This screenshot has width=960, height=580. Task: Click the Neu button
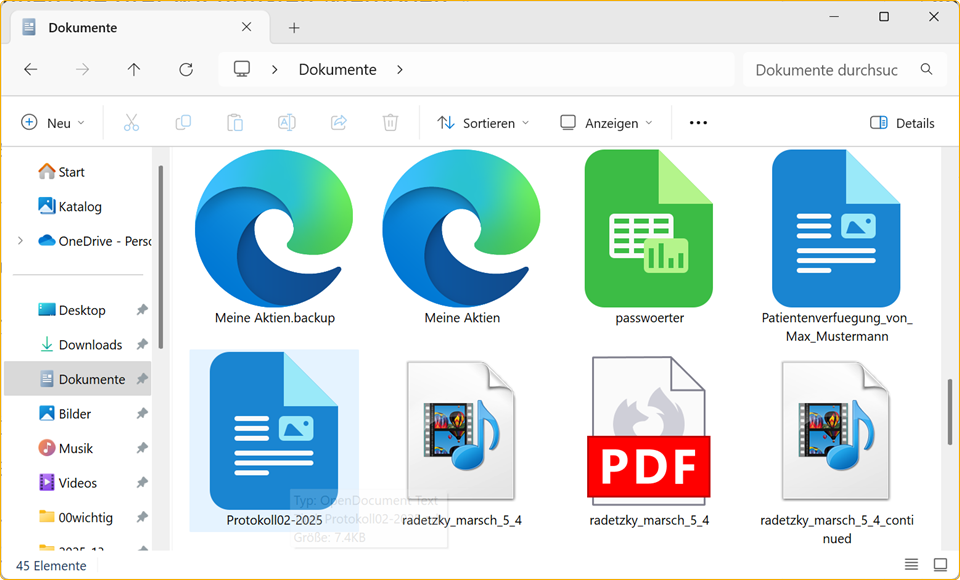coord(53,123)
